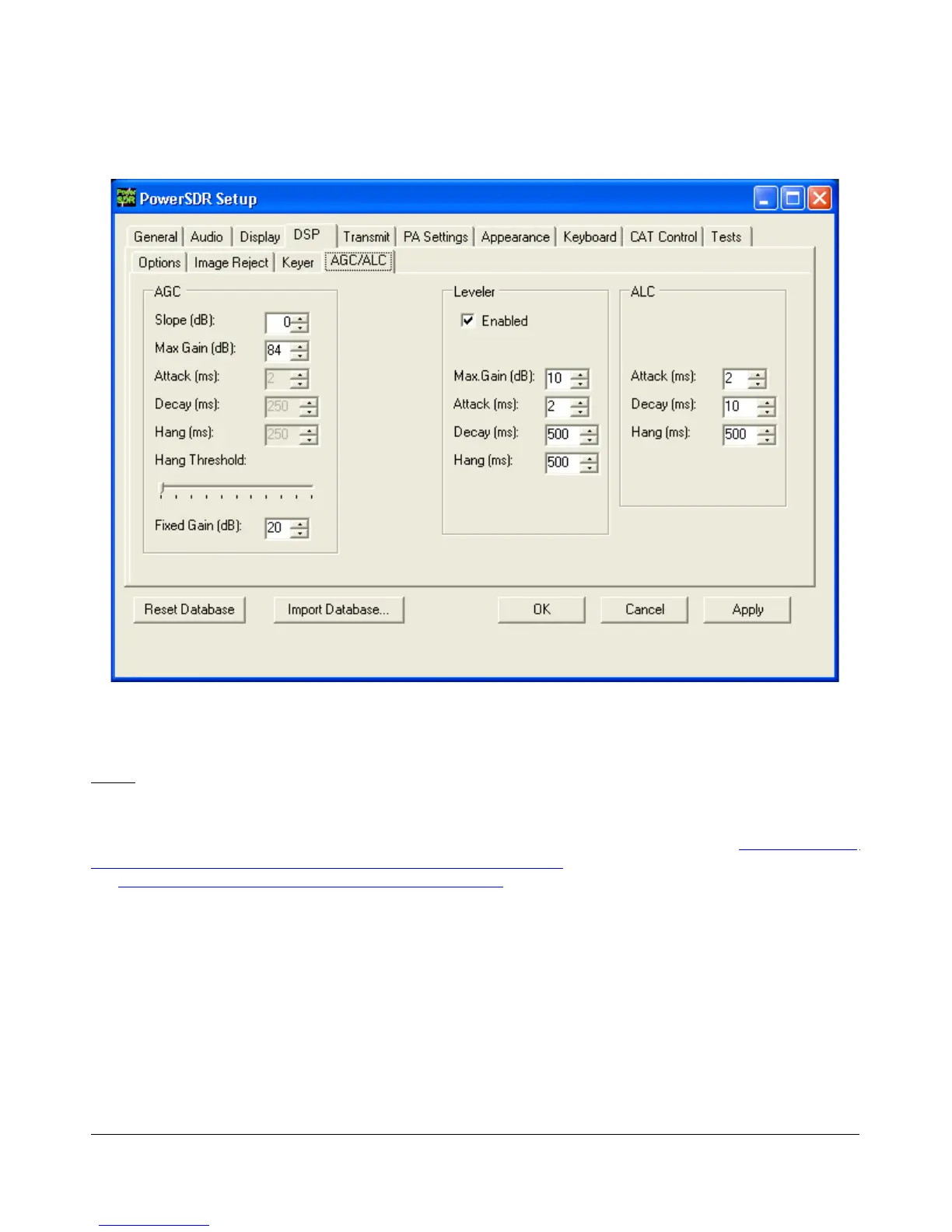Open the PA Settings tab
The height and width of the screenshot is (1232, 952).
click(x=436, y=237)
